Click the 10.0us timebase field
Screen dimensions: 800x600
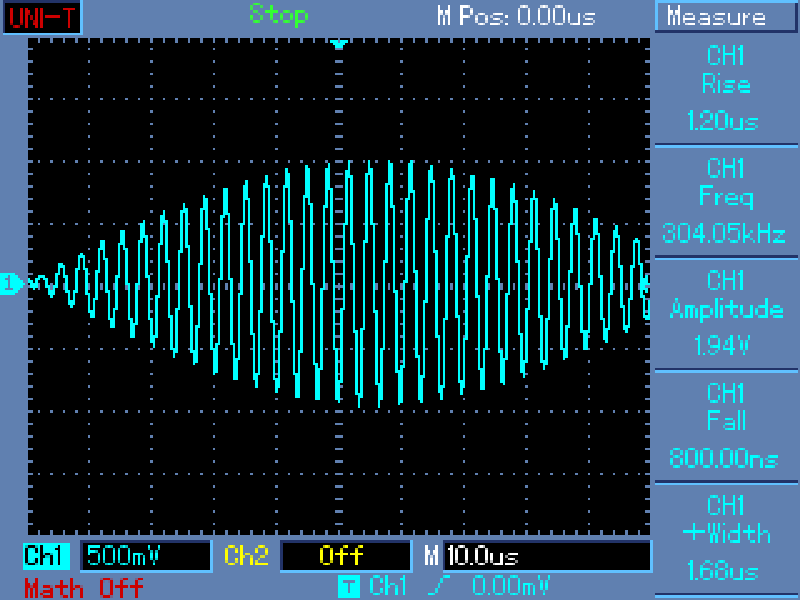(x=547, y=556)
